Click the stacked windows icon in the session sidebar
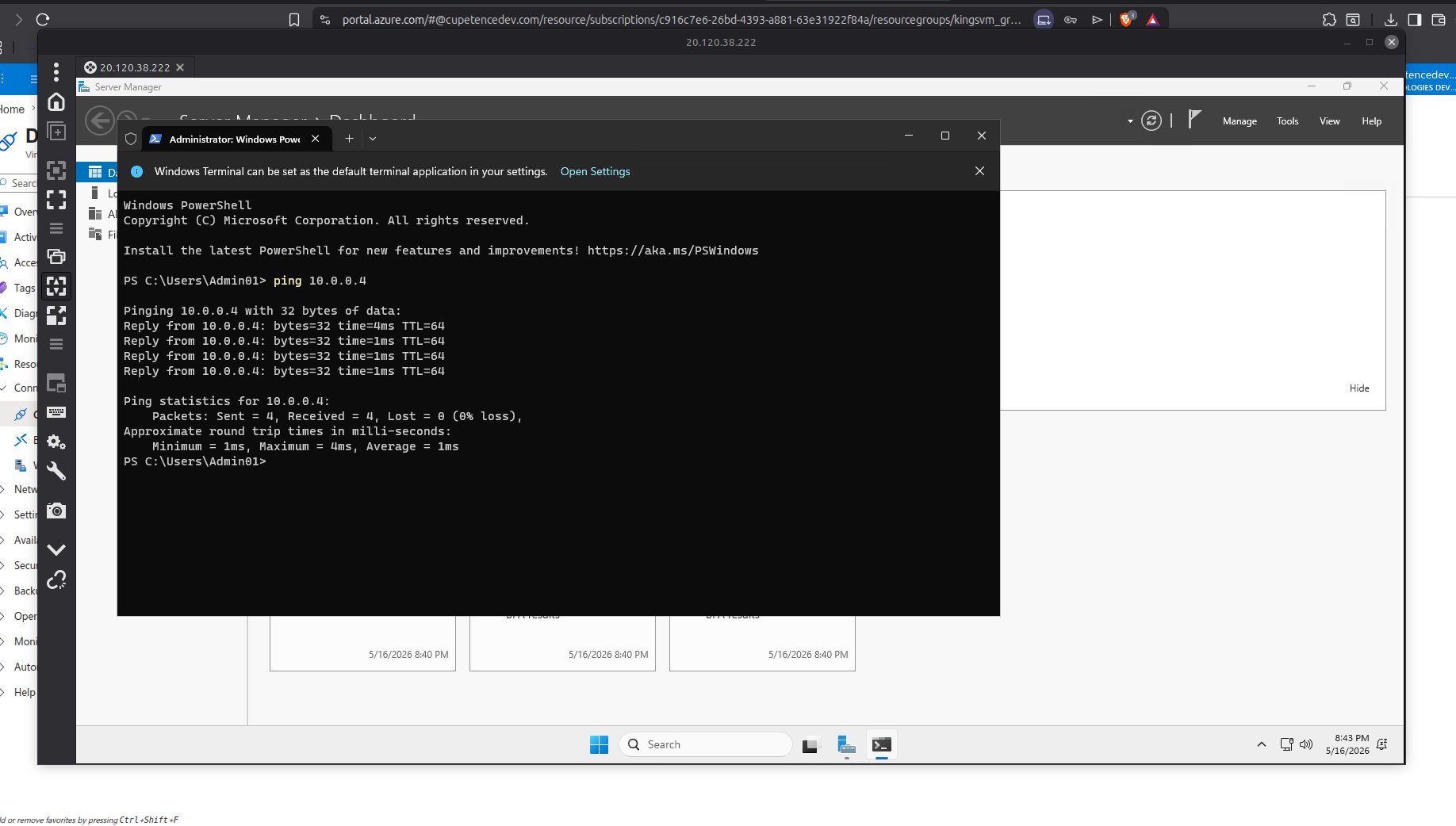 point(56,256)
